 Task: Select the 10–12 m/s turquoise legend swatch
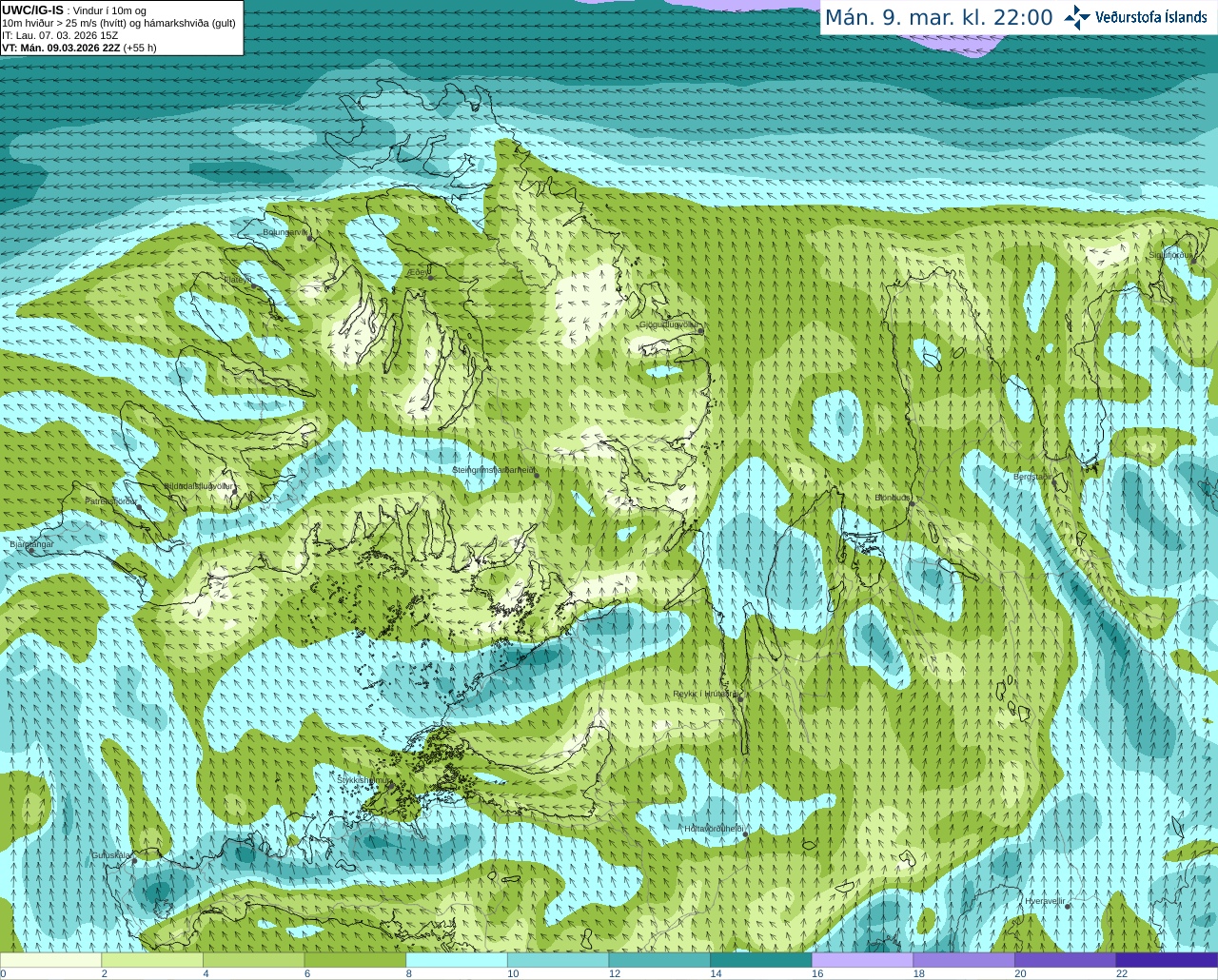tap(559, 960)
